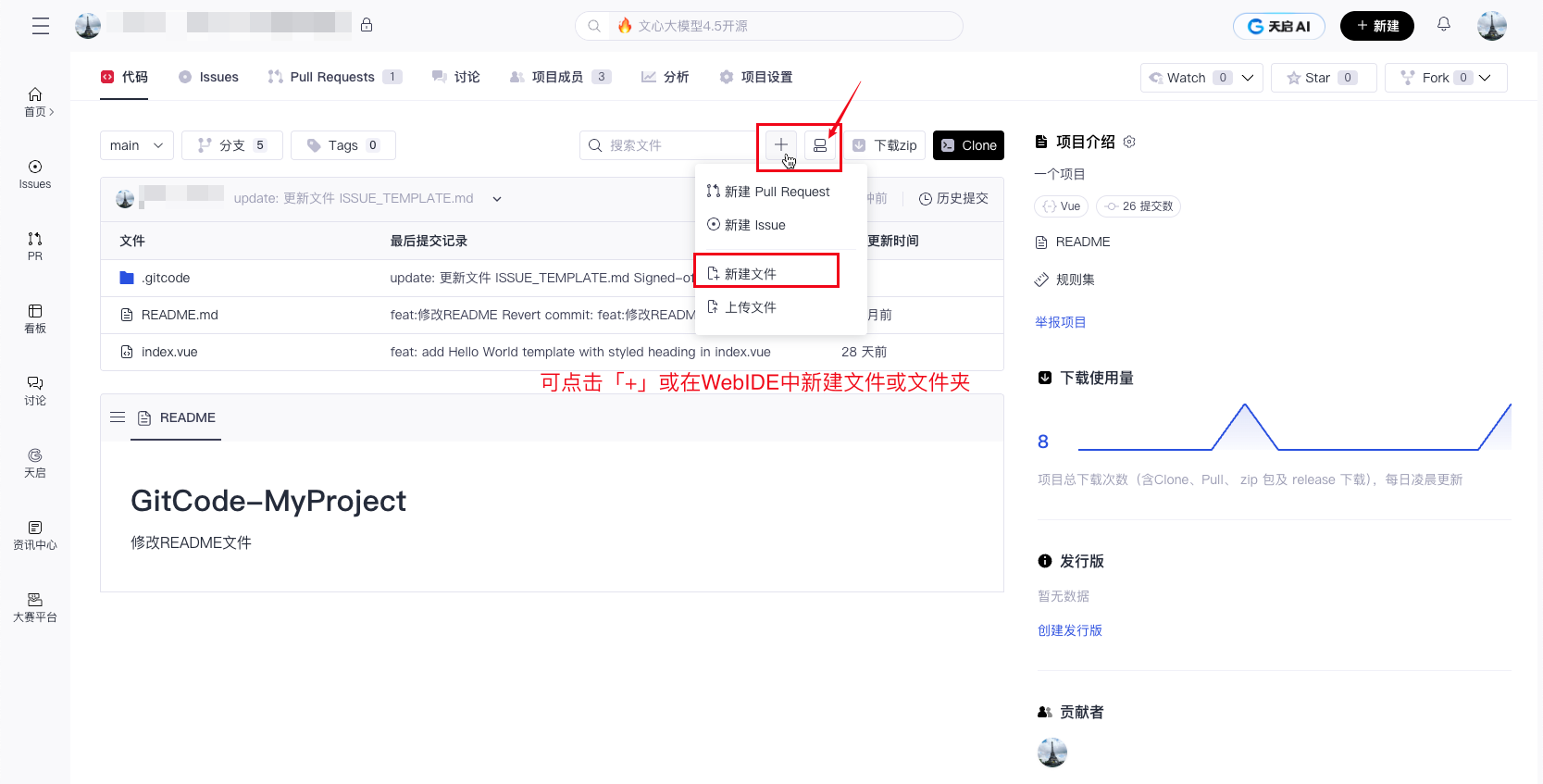Click the notification bell icon
The width and height of the screenshot is (1543, 784).
coord(1443,25)
